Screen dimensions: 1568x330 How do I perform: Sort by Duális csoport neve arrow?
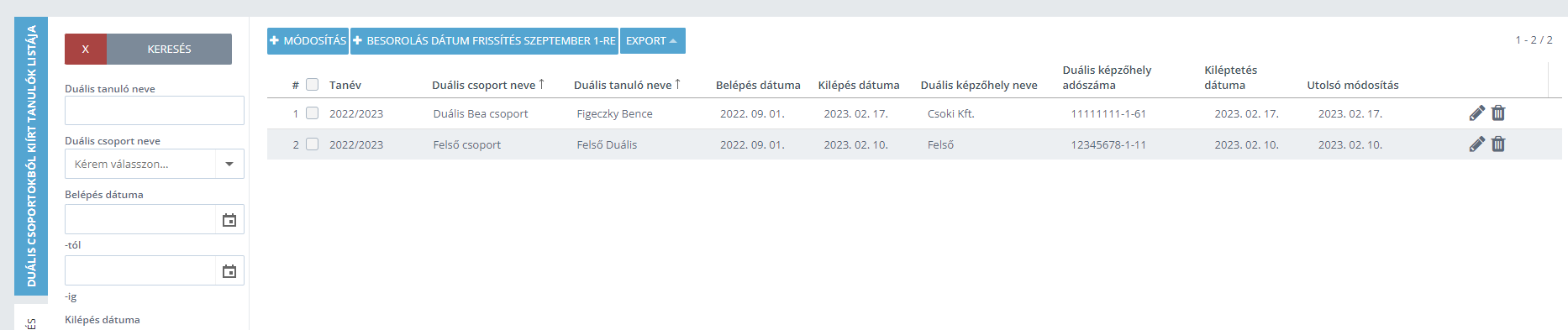coord(542,84)
